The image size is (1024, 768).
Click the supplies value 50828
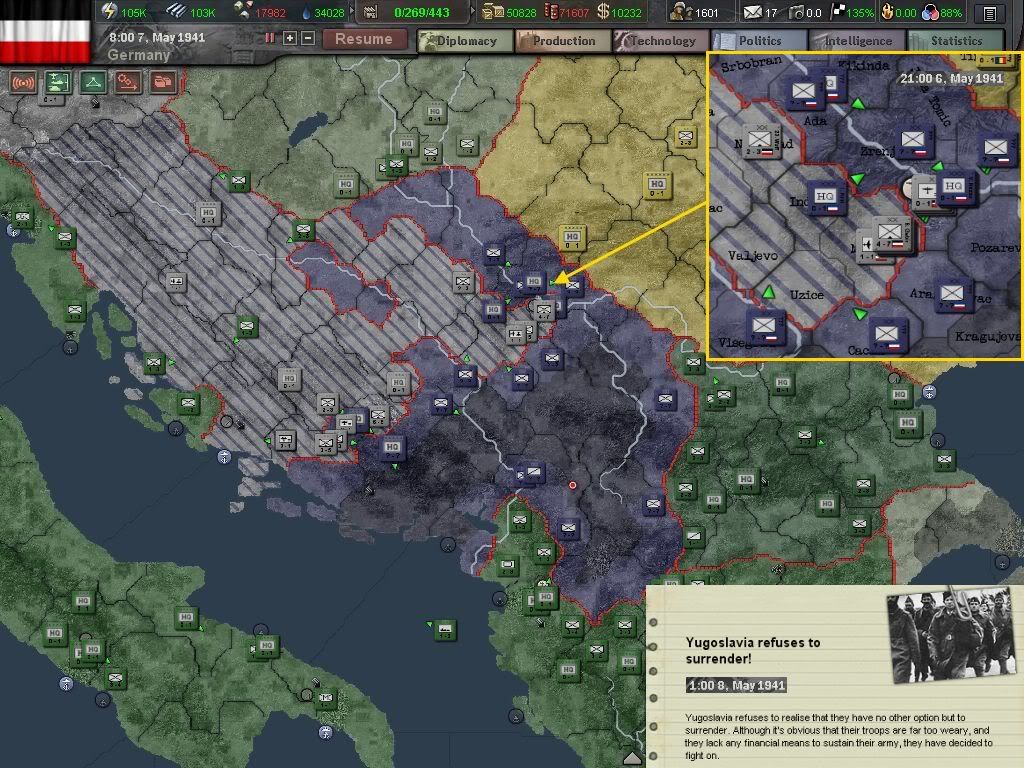(x=521, y=12)
